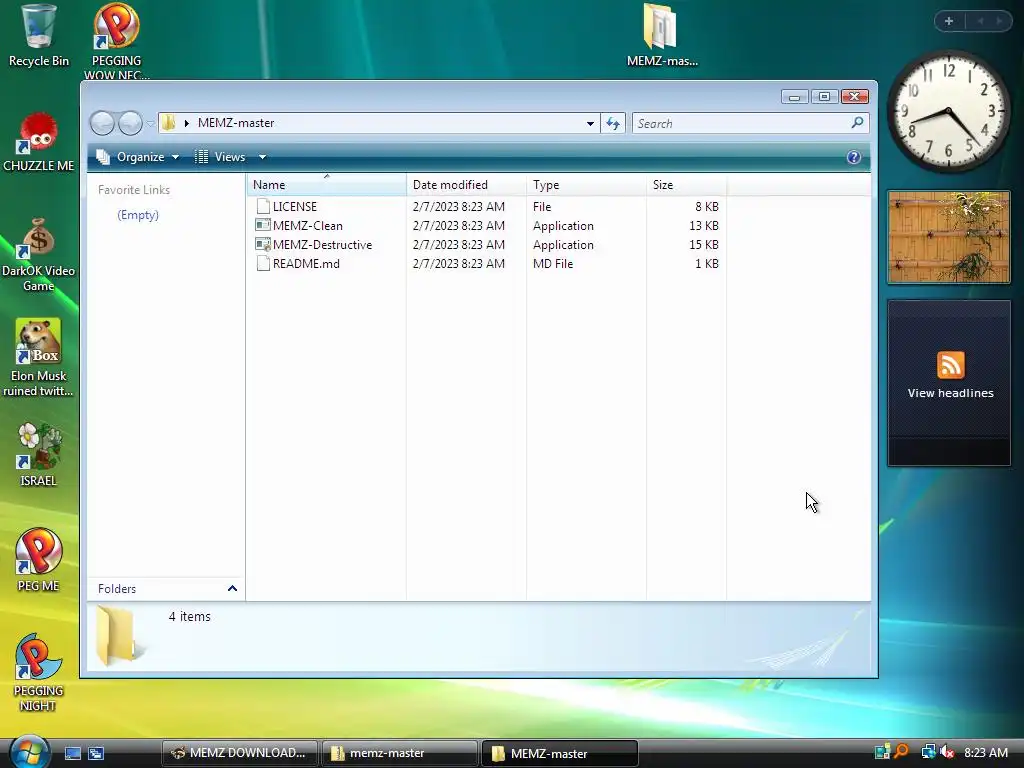Sort by Type column header
Viewport: 1024px width, 768px height.
point(586,185)
